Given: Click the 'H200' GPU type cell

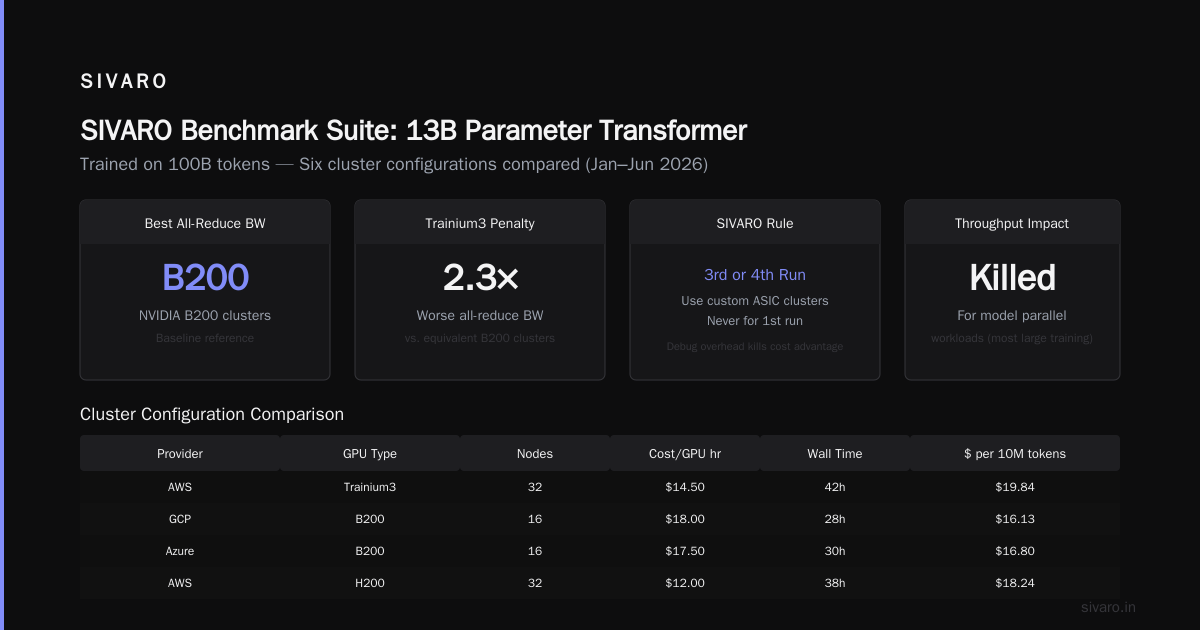Looking at the screenshot, I should (x=370, y=583).
